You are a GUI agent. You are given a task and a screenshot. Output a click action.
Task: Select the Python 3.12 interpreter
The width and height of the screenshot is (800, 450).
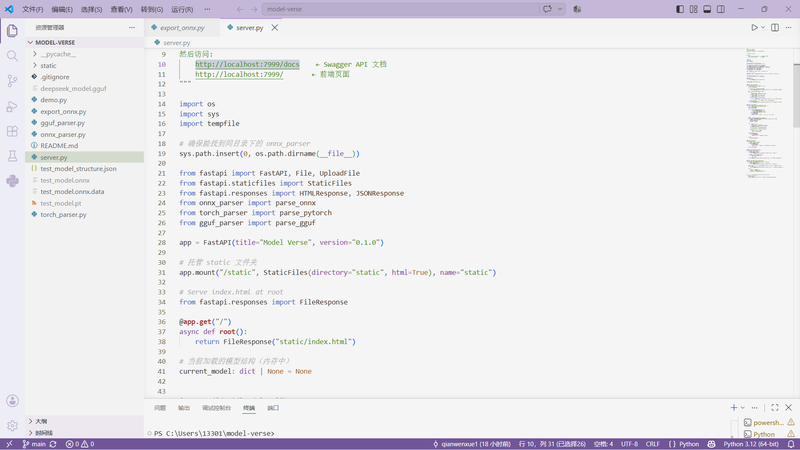tap(751, 444)
